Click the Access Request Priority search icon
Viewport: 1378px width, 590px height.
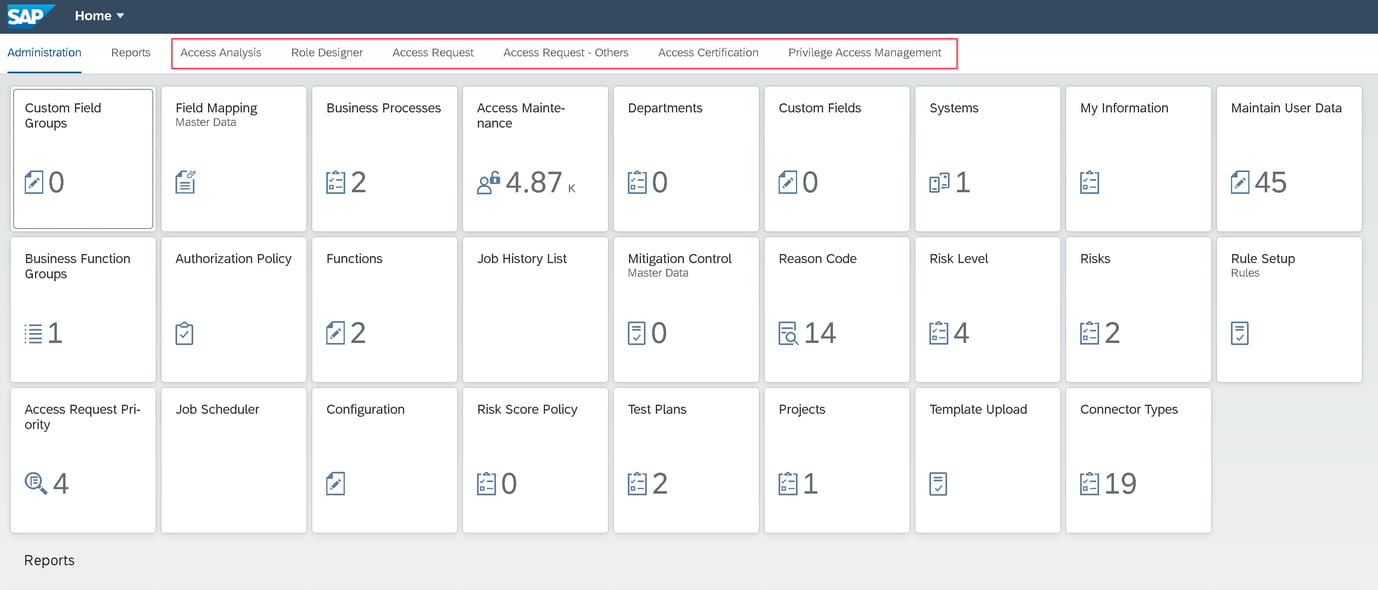coord(35,483)
